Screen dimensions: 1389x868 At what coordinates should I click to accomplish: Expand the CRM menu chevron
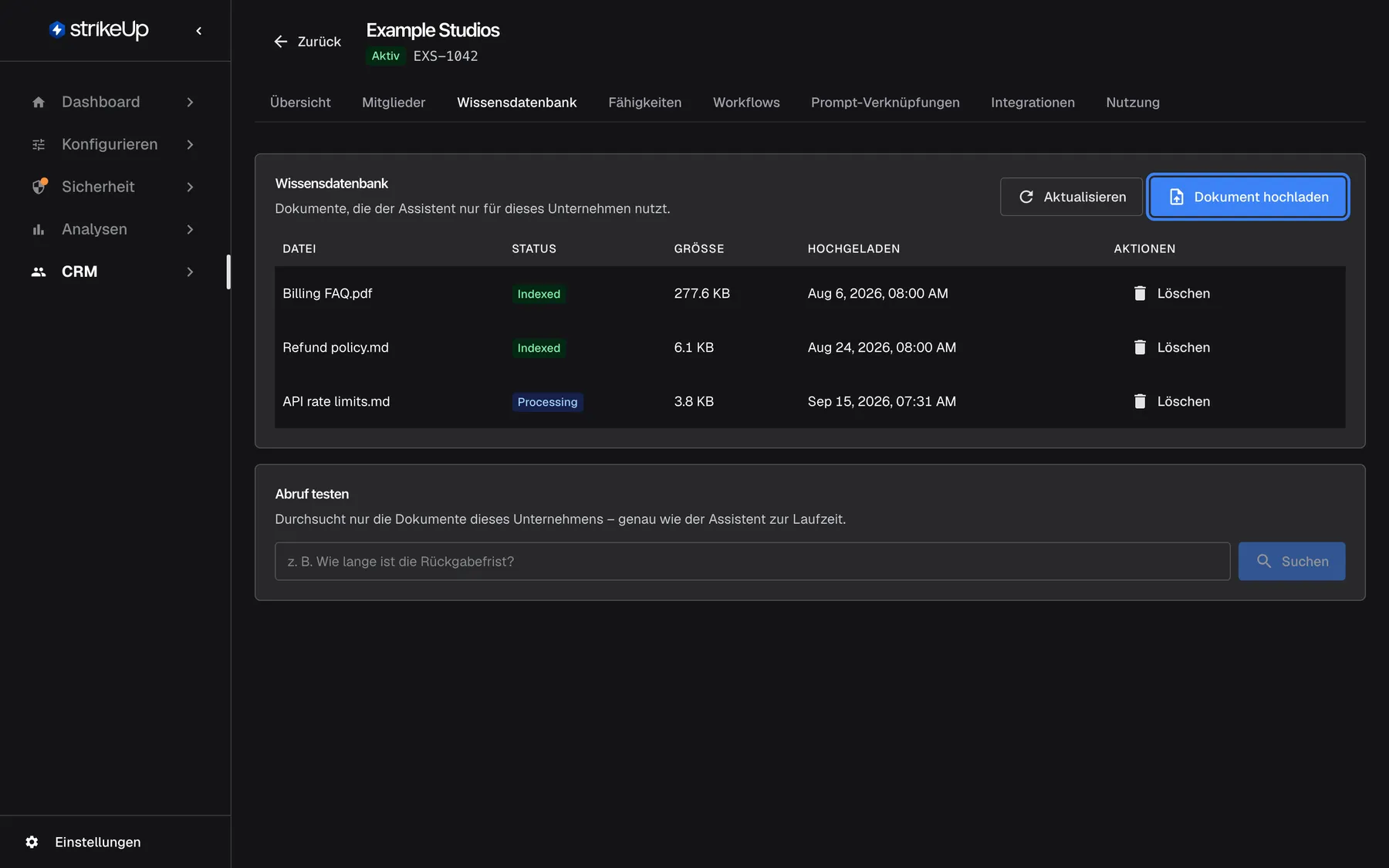pyautogui.click(x=190, y=272)
